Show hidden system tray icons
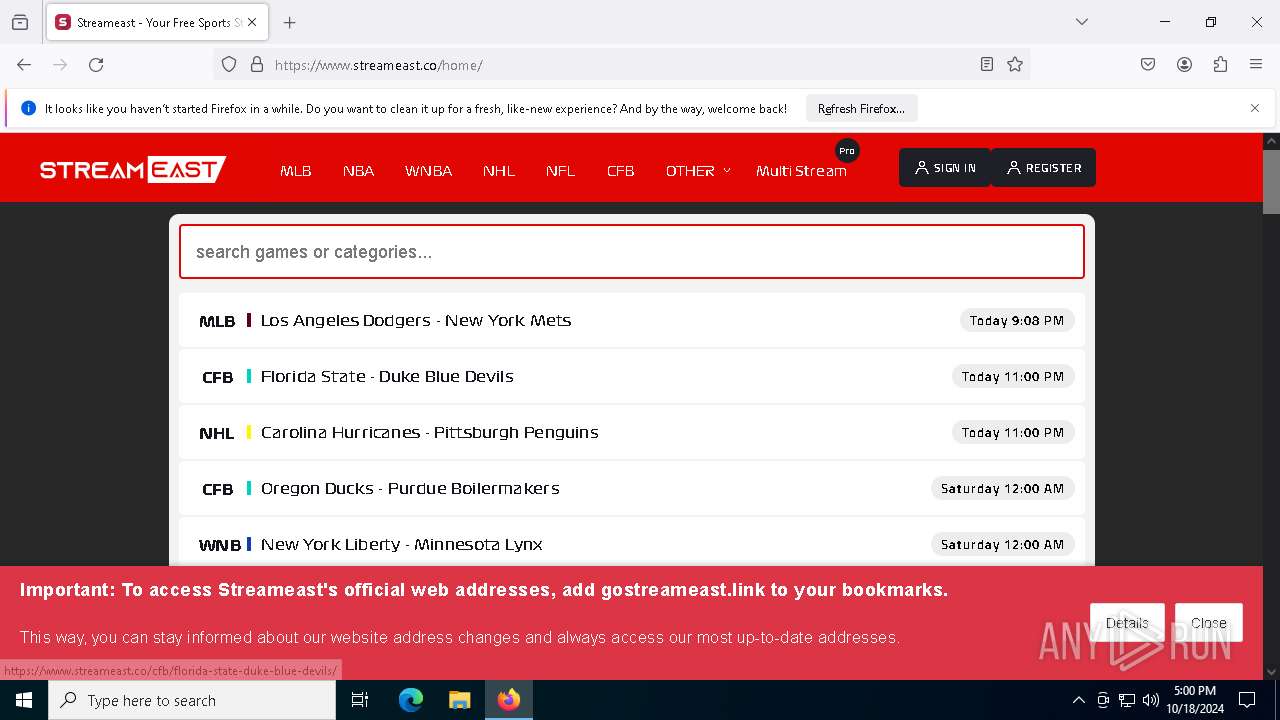The image size is (1280, 720). point(1078,700)
